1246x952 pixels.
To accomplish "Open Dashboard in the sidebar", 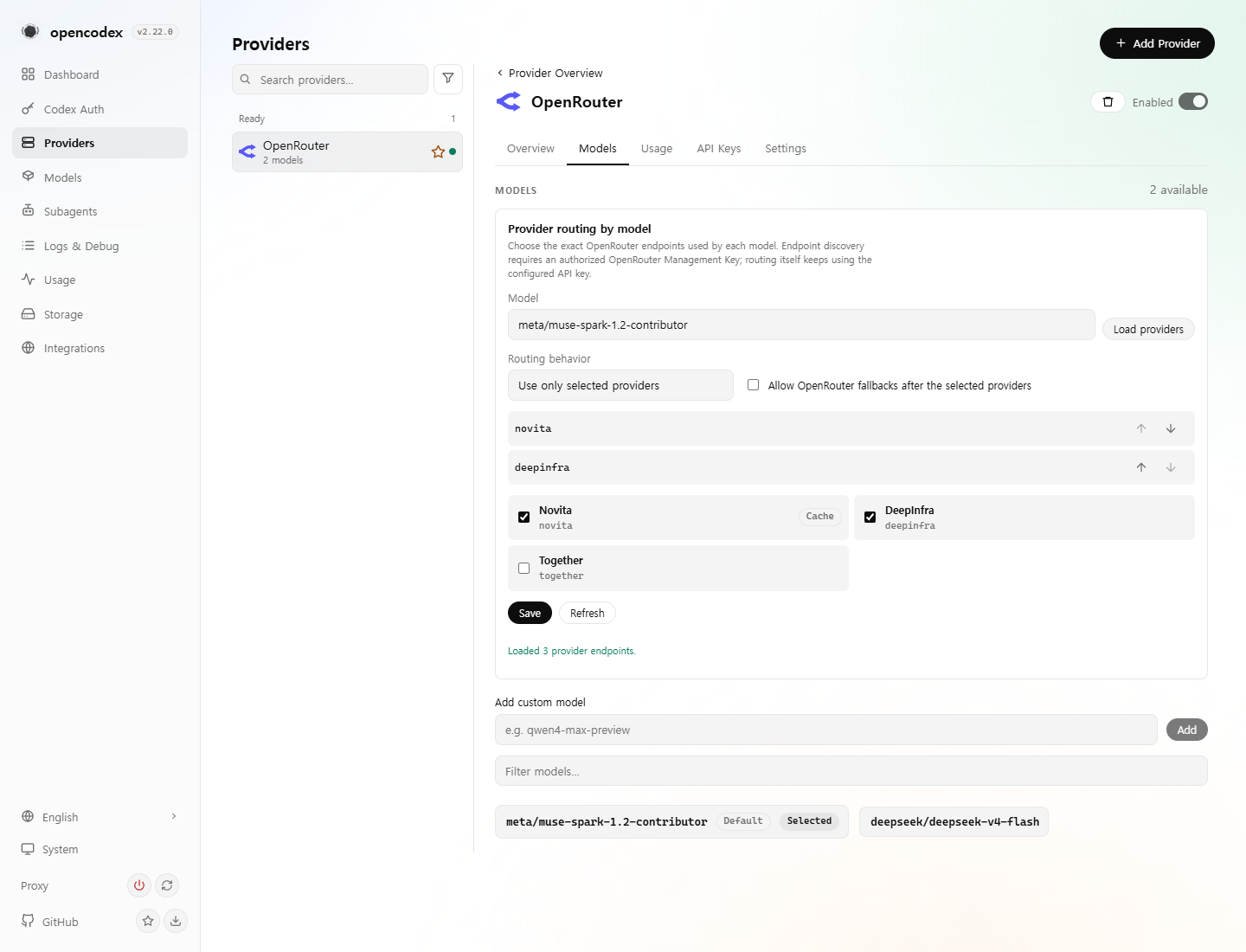I will coord(100,74).
